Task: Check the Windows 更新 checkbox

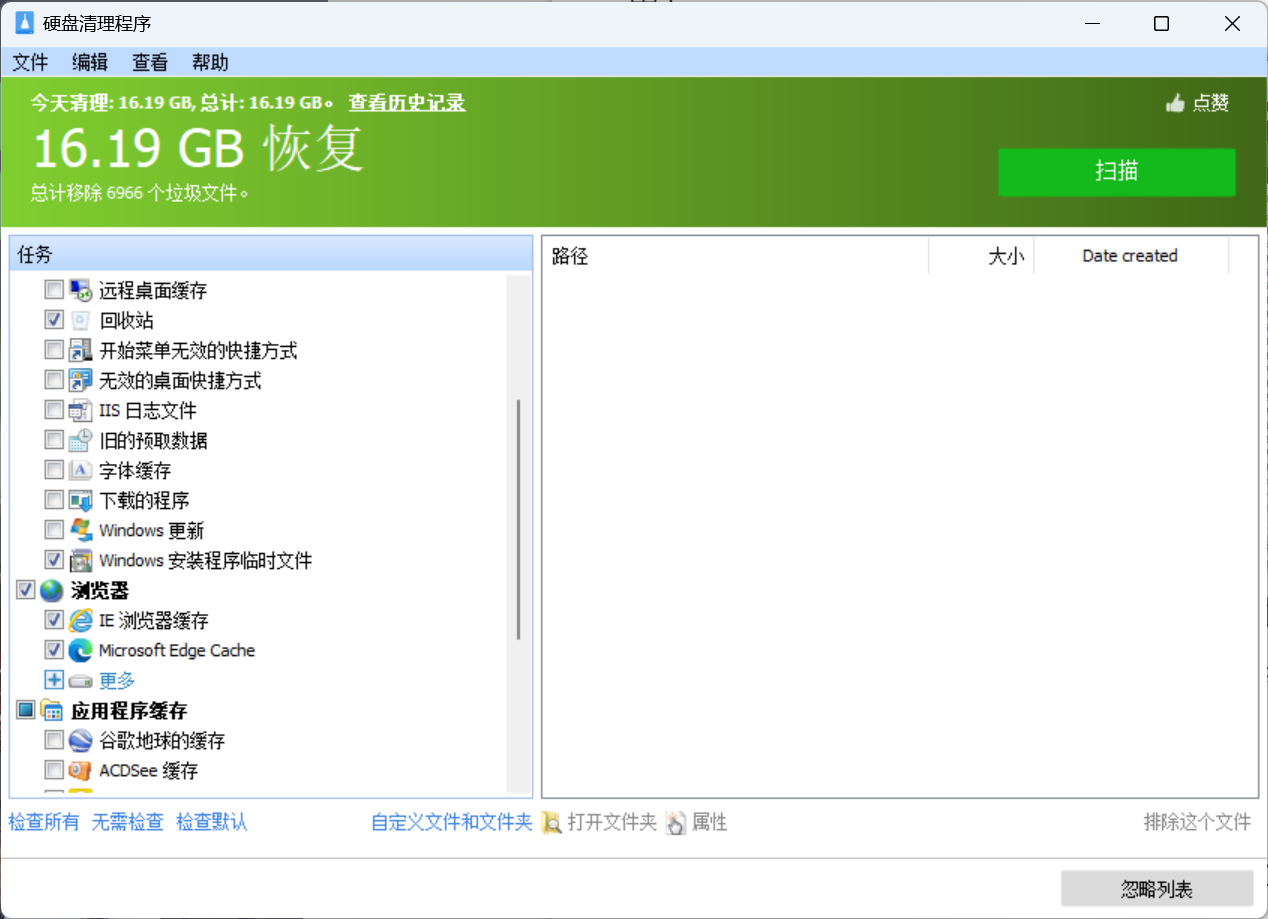Action: click(54, 530)
